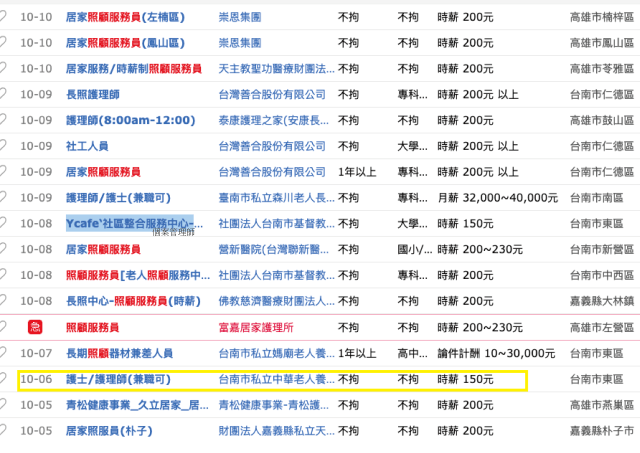Viewport: 640px width, 453px height.
Task: Open 社團法人台南市基督教 company in Ycafe row
Action: tap(276, 224)
